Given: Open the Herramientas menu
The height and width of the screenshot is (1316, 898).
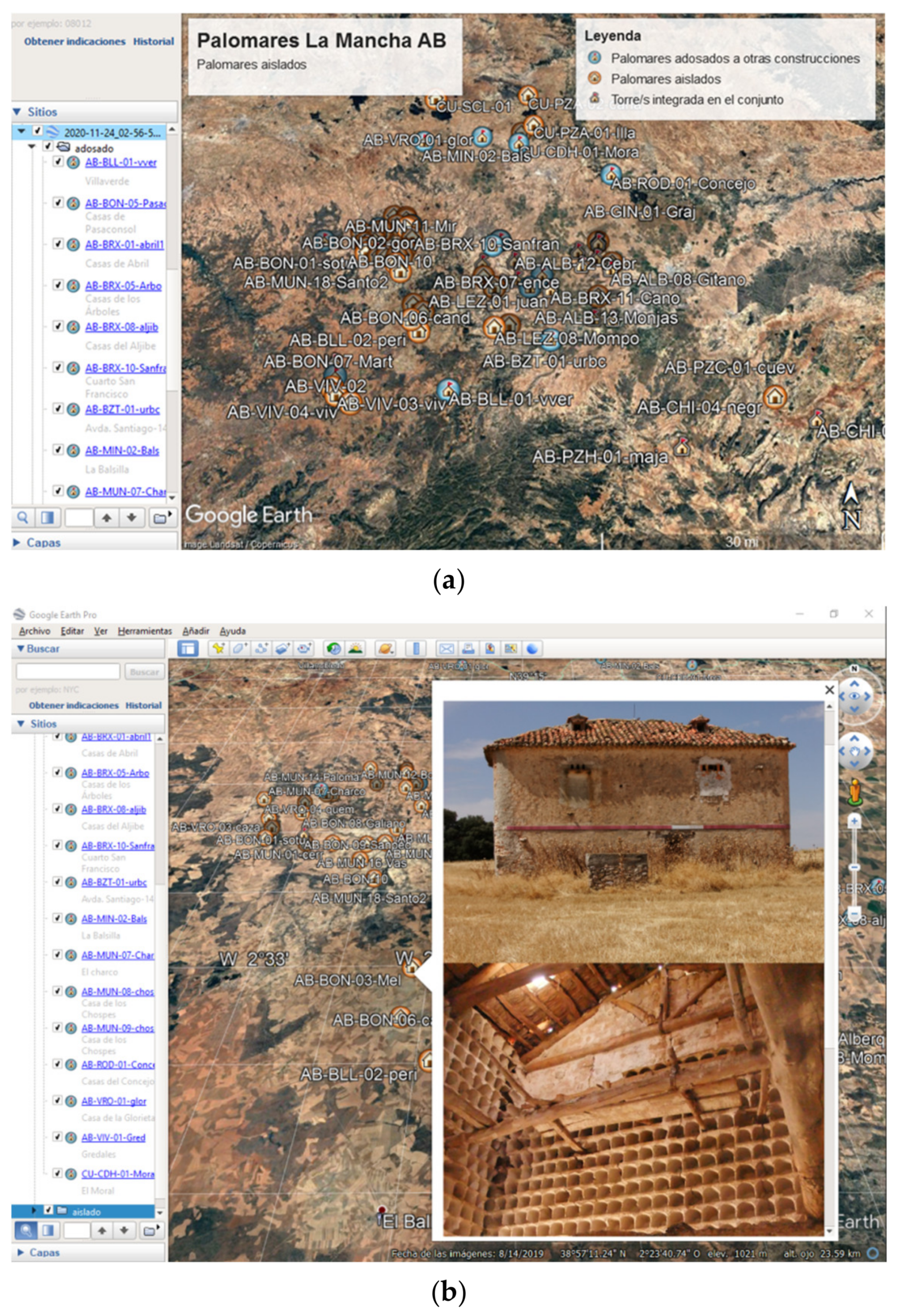Looking at the screenshot, I should (145, 630).
